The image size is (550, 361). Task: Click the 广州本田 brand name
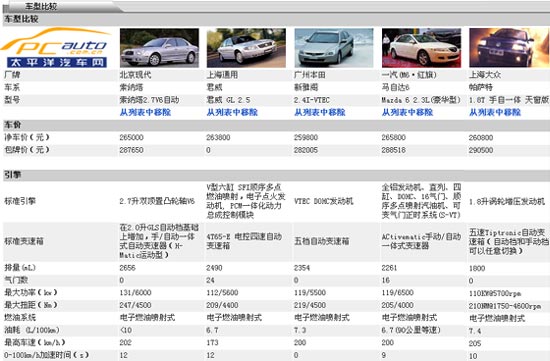(x=310, y=75)
